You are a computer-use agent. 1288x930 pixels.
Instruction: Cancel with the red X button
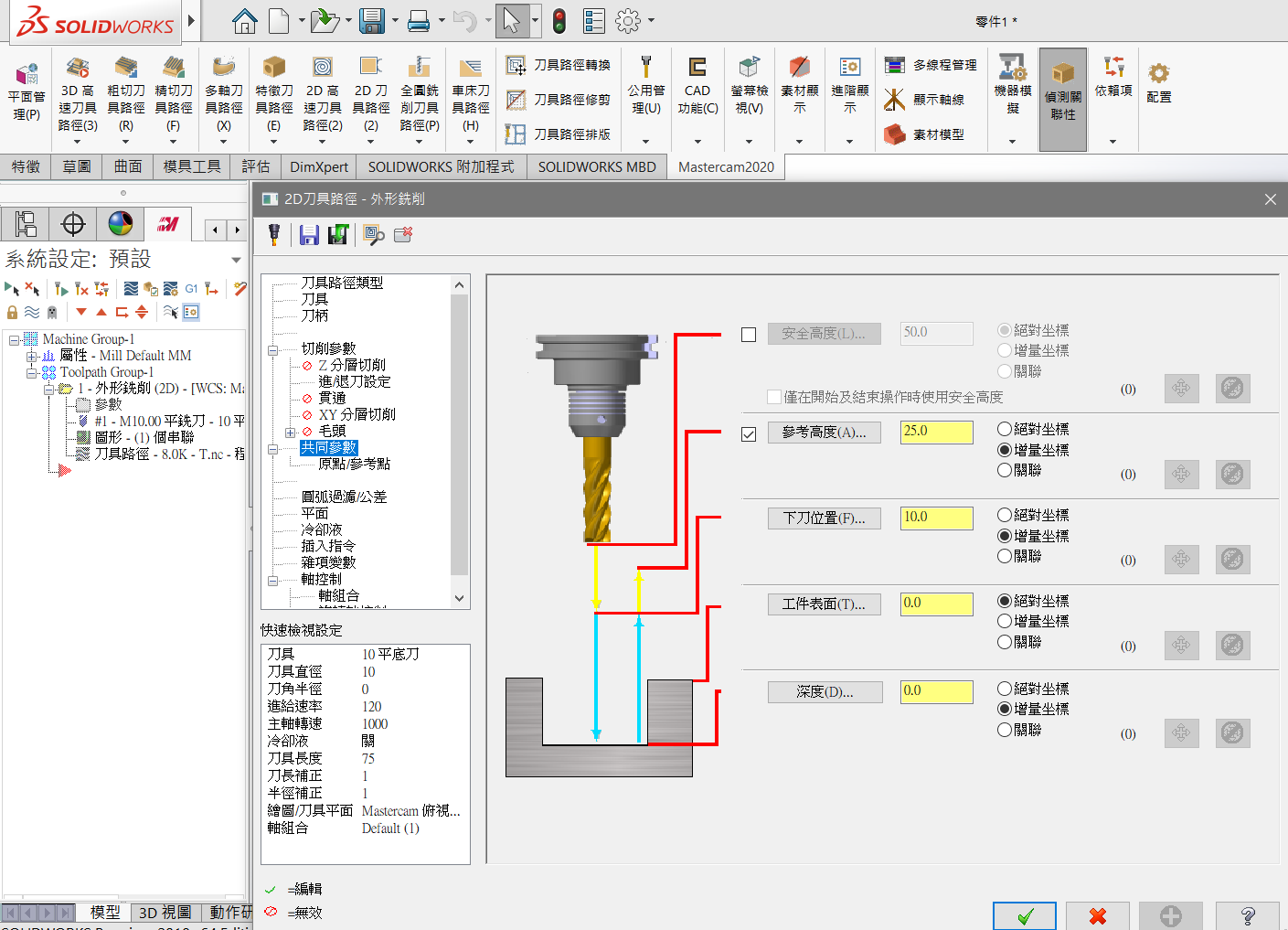pyautogui.click(x=1098, y=915)
